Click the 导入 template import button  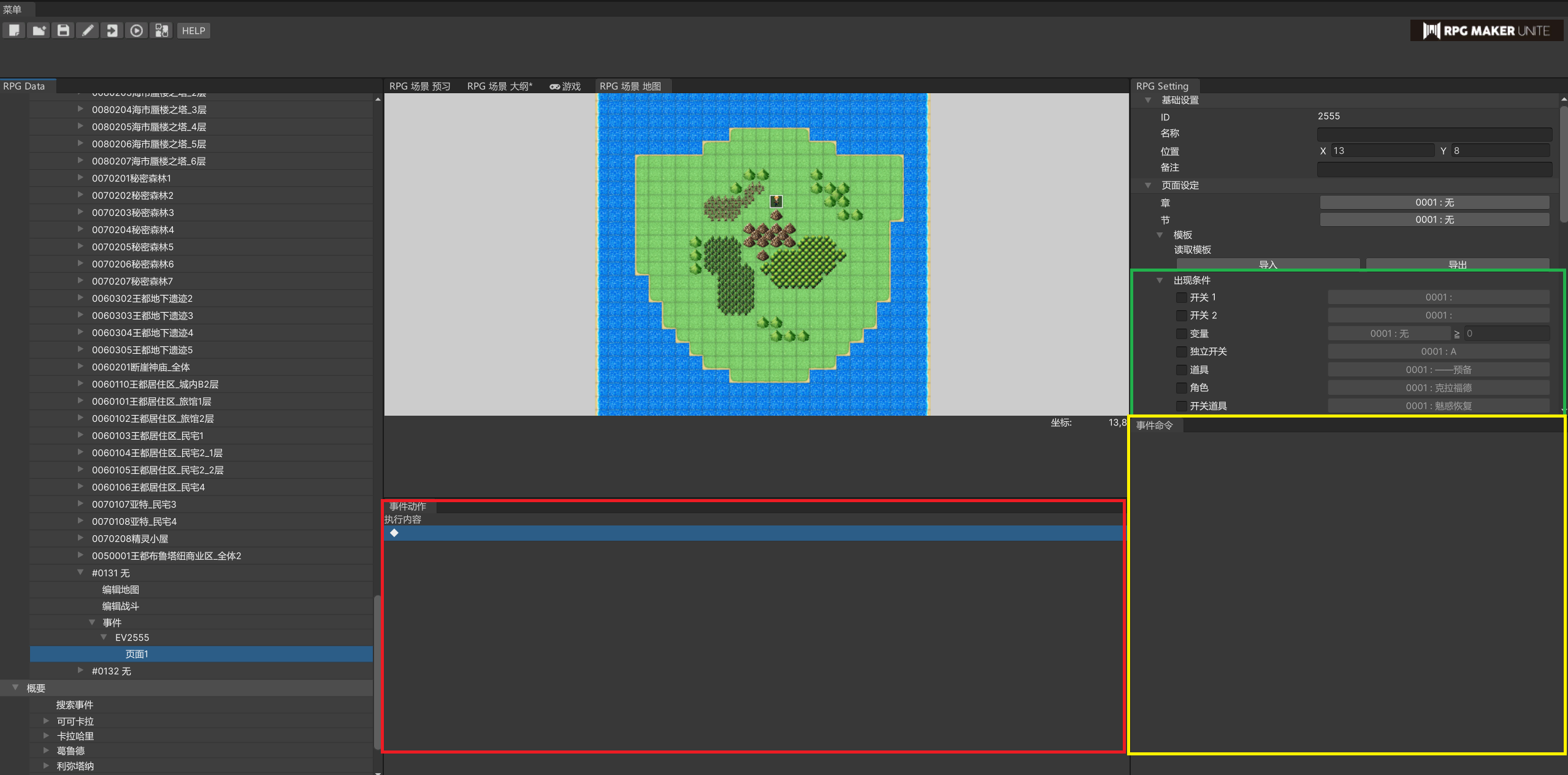pyautogui.click(x=1267, y=264)
